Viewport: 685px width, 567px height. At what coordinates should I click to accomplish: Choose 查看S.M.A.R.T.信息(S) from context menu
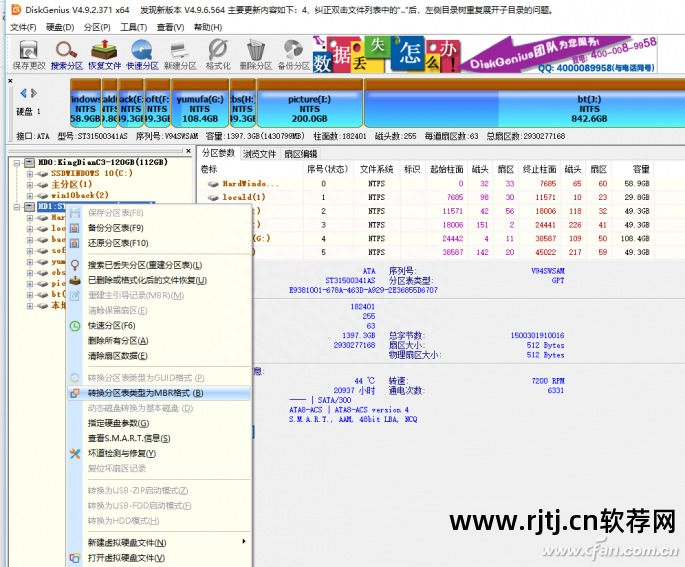(159, 438)
